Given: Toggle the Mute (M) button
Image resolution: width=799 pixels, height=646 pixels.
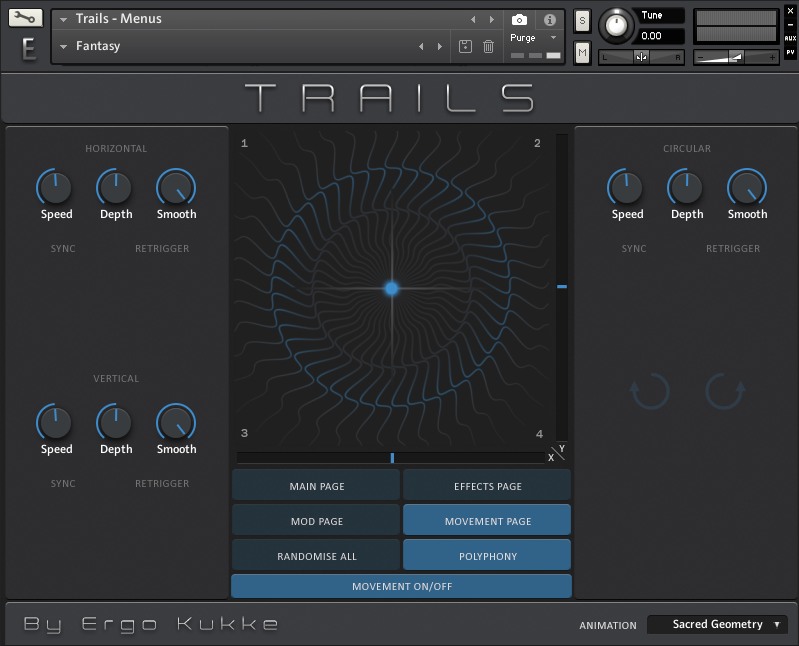Looking at the screenshot, I should [x=582, y=52].
